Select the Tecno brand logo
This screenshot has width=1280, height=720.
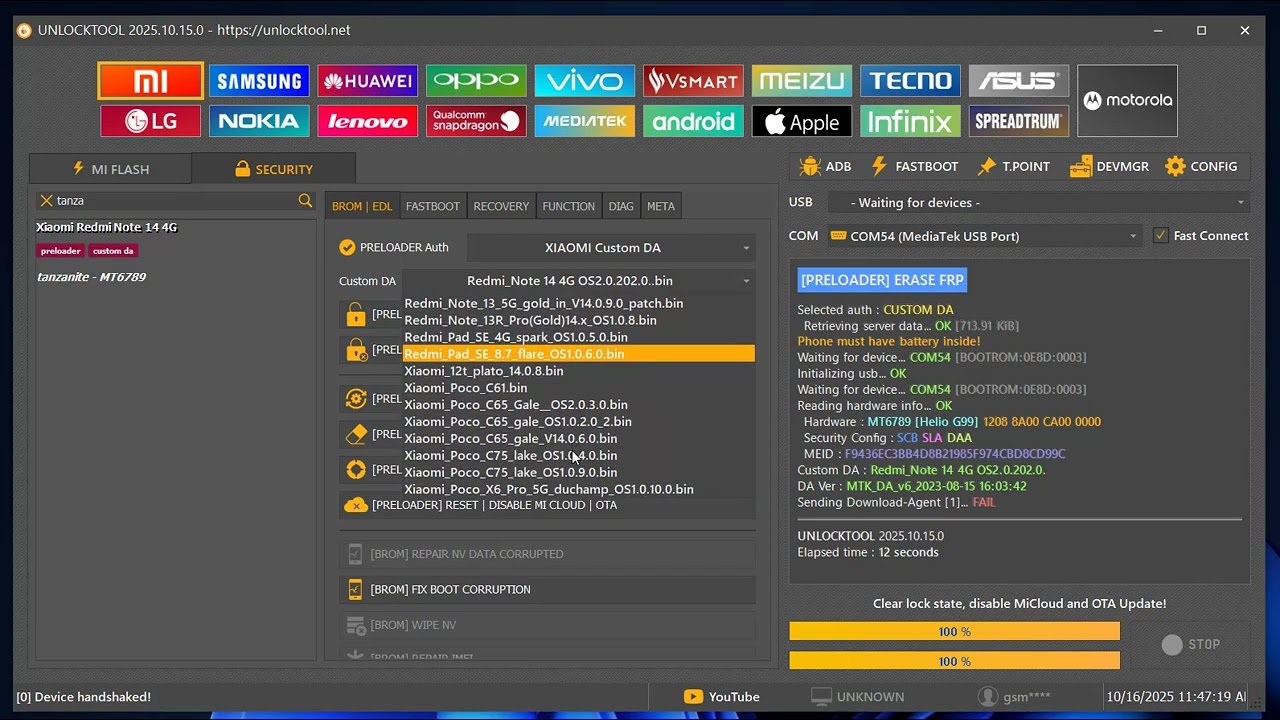click(x=910, y=81)
